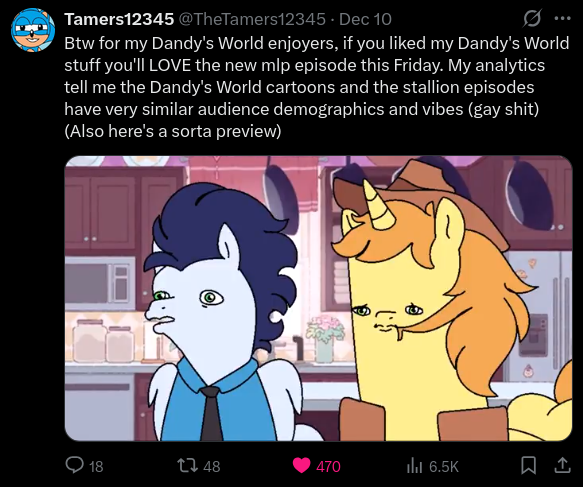The image size is (583, 487).
Task: Open replies via the 18 count
Action: click(96, 466)
